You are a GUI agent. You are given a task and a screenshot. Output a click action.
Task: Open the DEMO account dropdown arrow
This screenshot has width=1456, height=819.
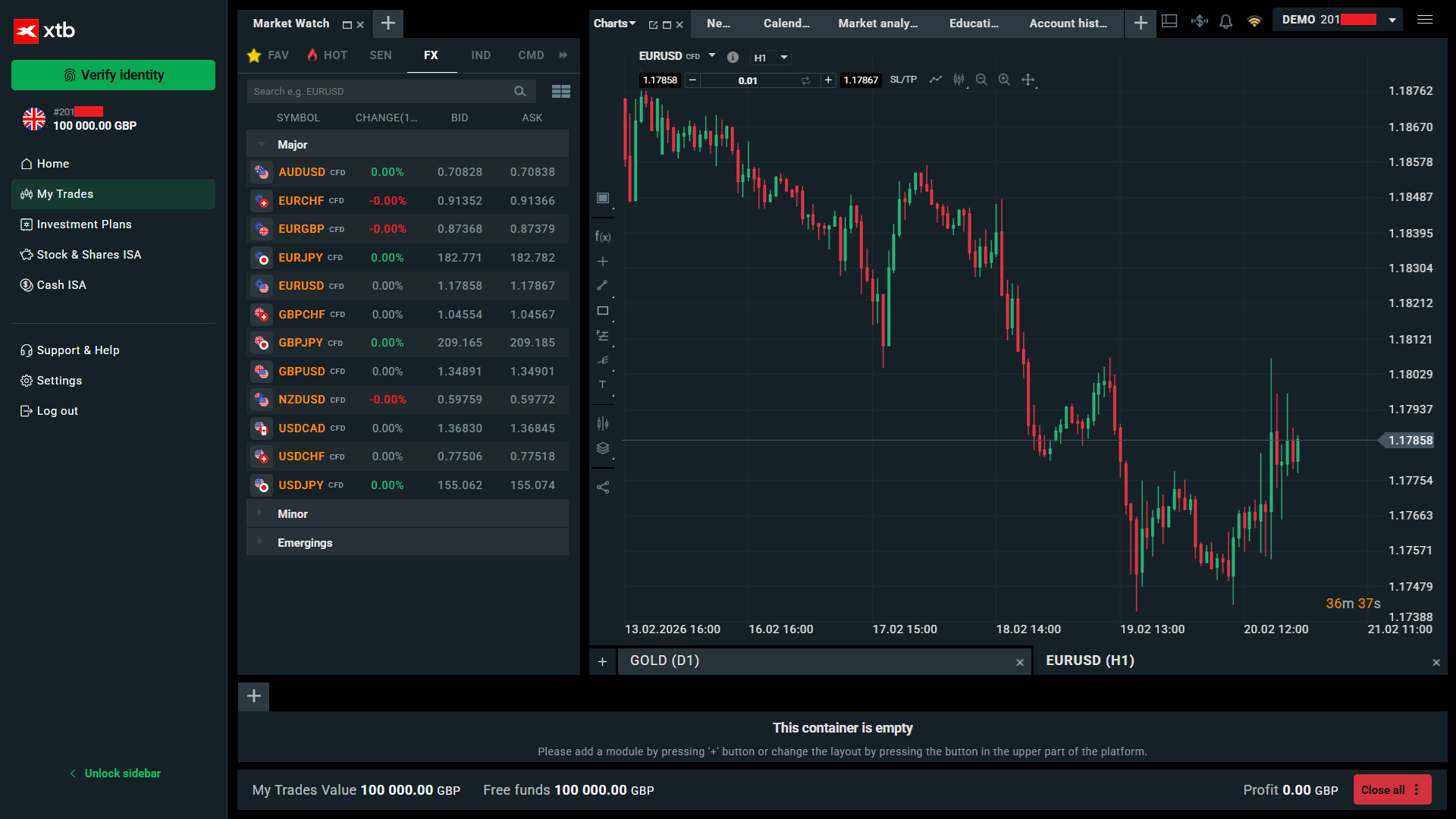(1392, 20)
